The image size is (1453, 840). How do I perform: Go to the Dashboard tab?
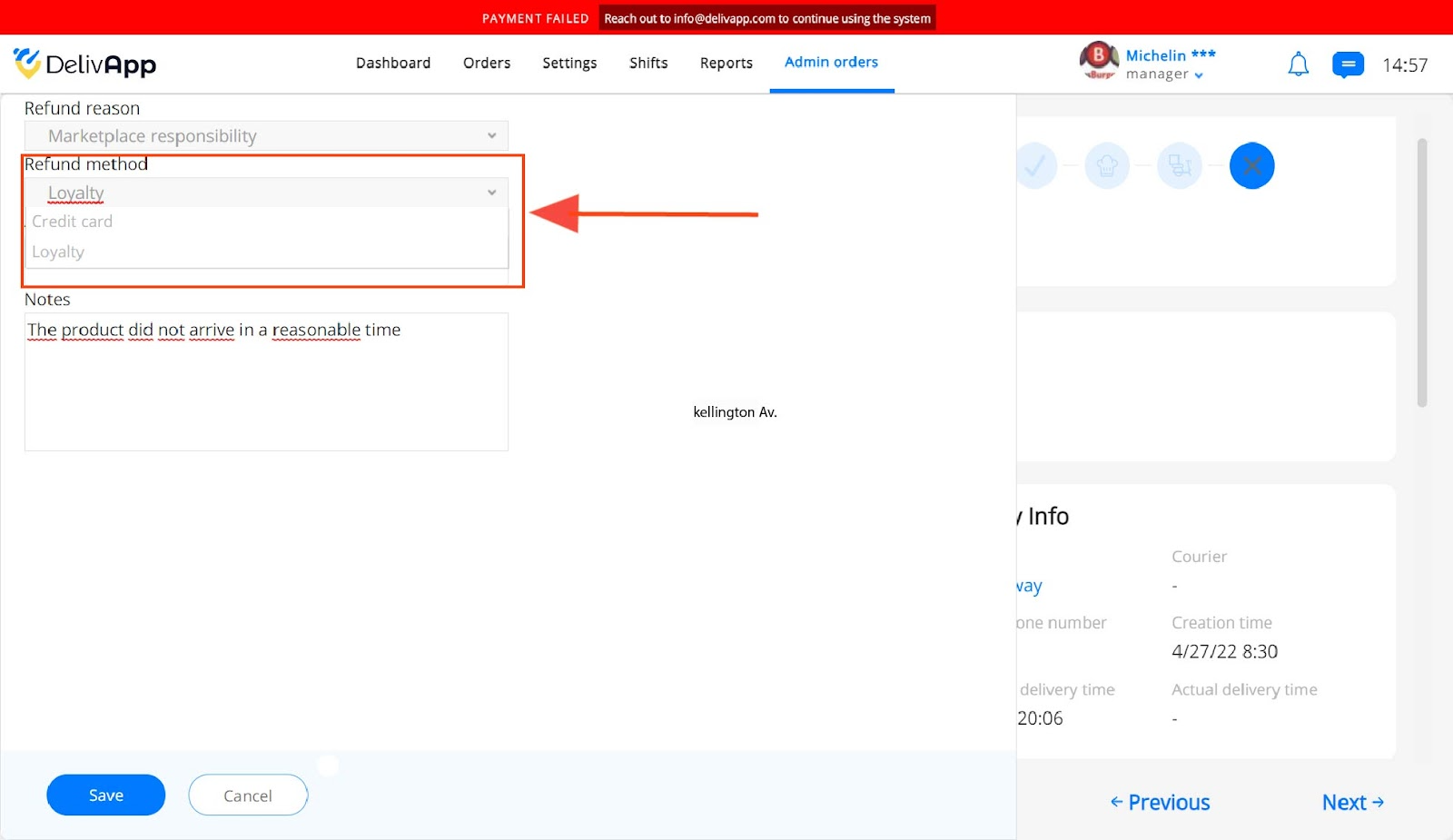(x=393, y=63)
